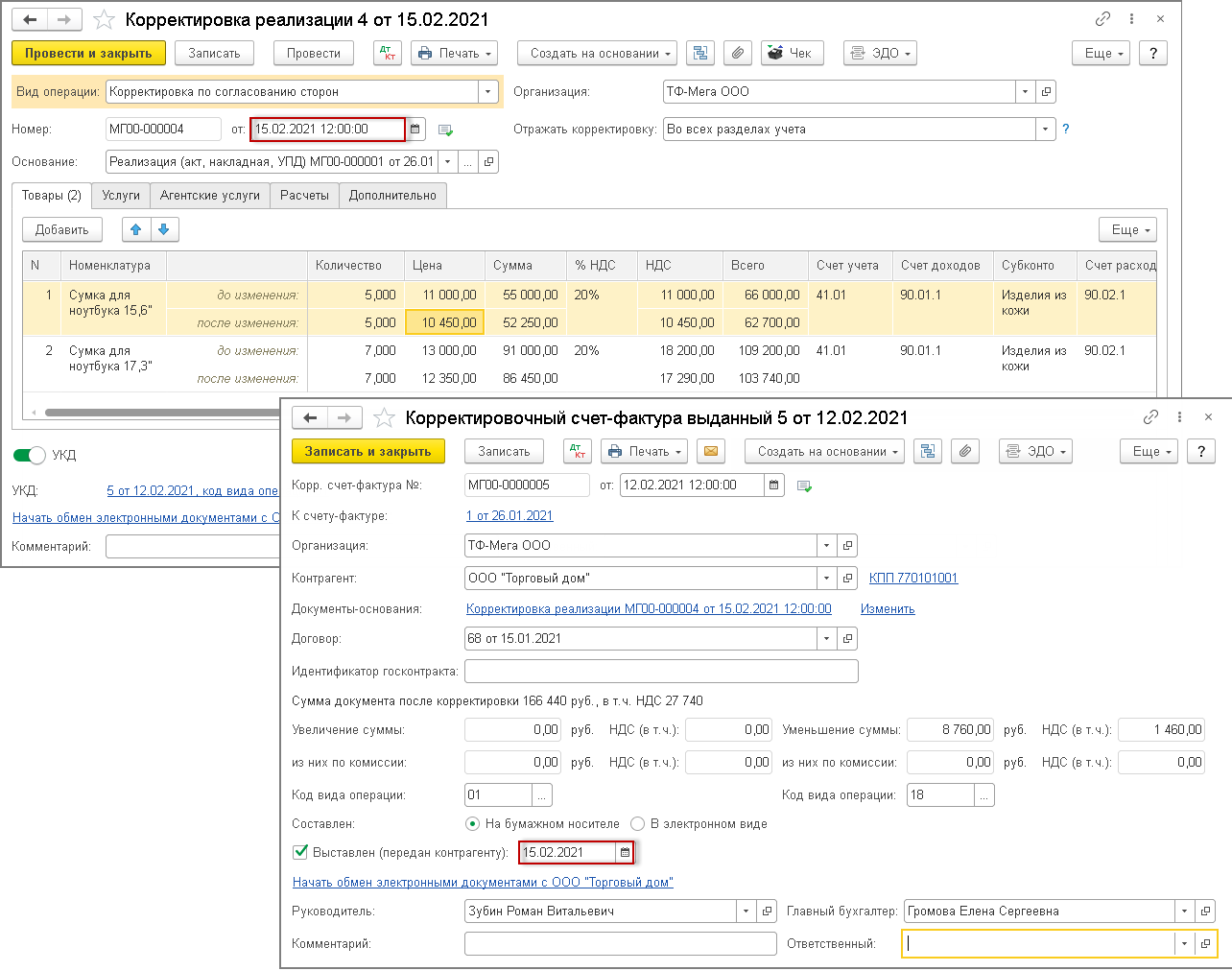Click the horizontal scrollbar under the goods table

tap(163, 413)
